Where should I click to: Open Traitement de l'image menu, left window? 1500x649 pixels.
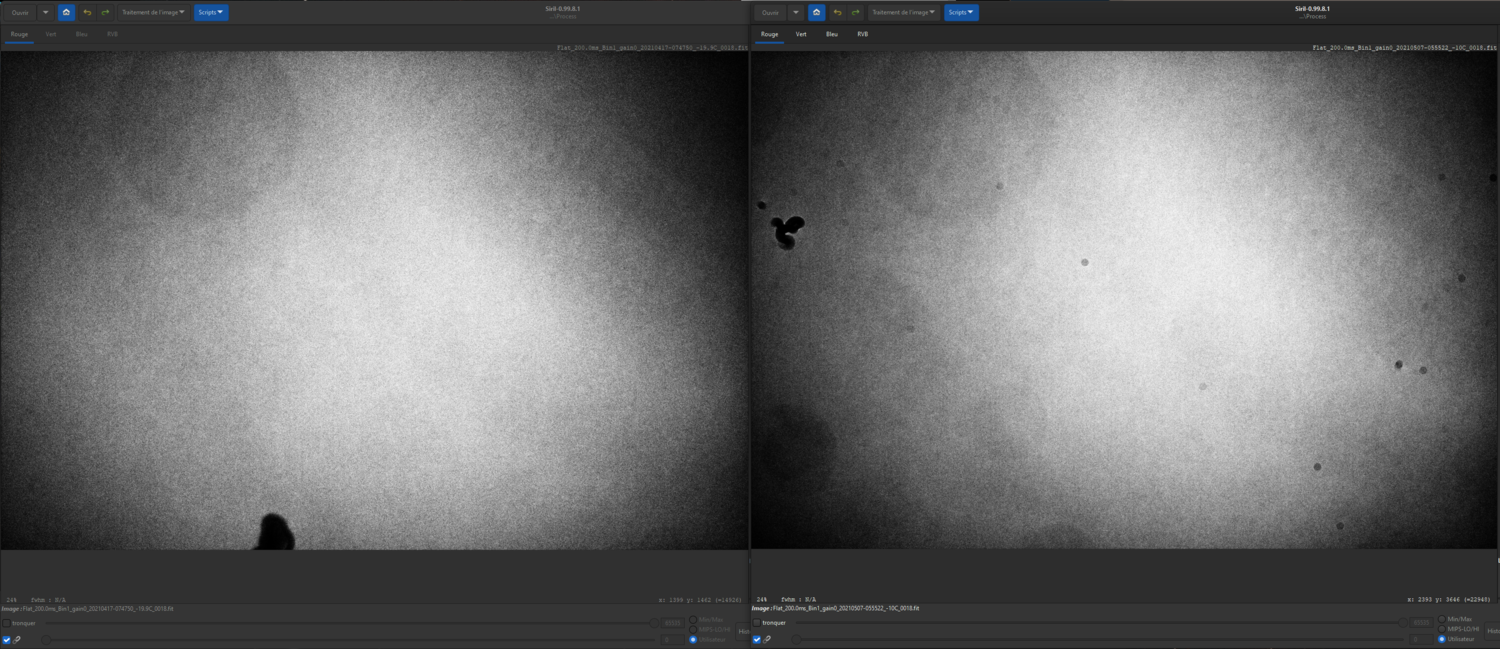(153, 13)
